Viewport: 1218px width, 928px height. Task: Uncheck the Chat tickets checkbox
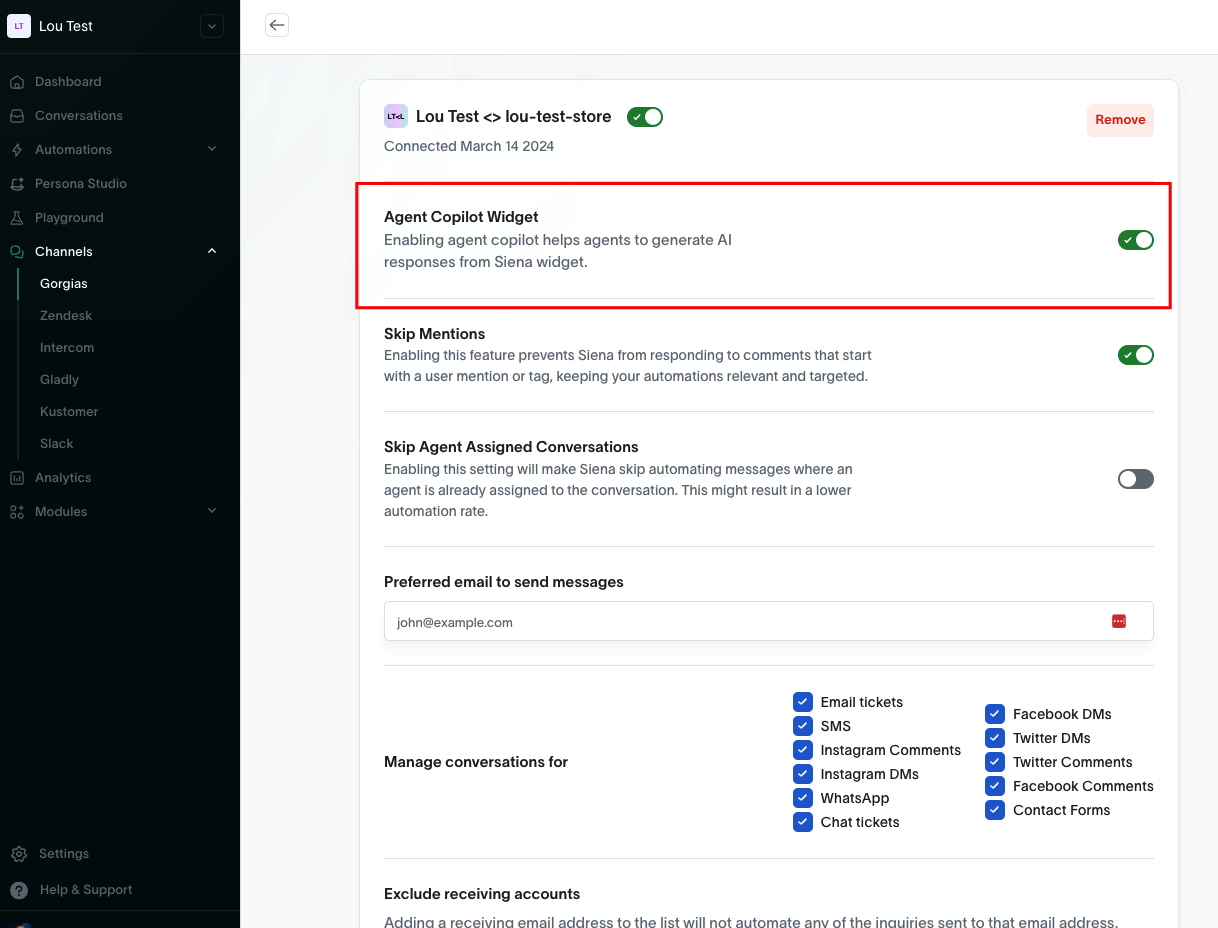pyautogui.click(x=803, y=822)
